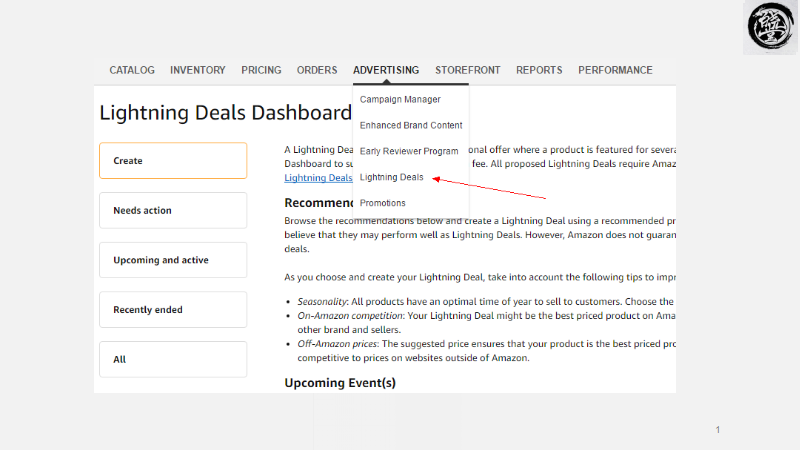Select Early Reviewer Program entry
This screenshot has height=450, width=800.
click(x=409, y=152)
